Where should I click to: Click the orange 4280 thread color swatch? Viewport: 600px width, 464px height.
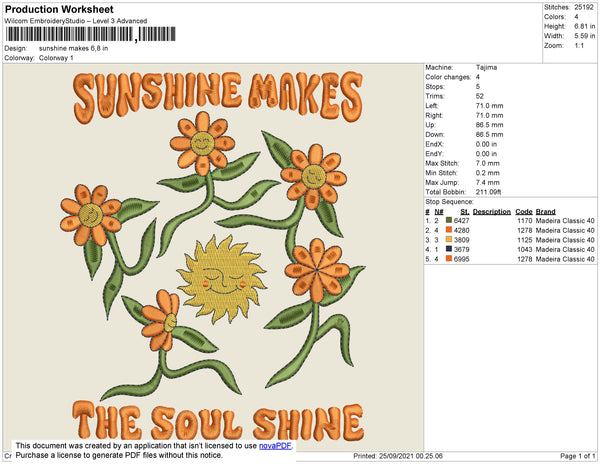pos(449,230)
